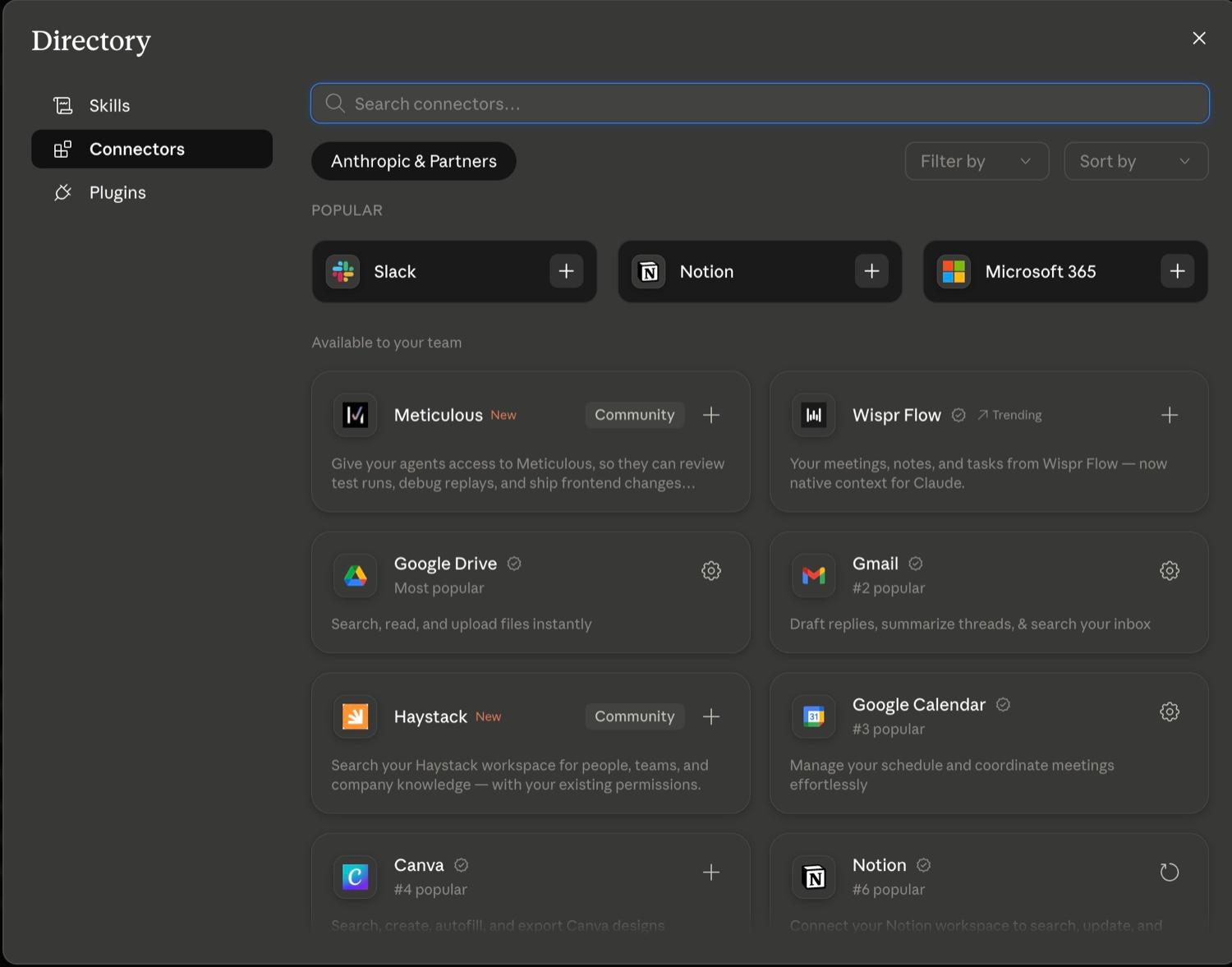Open the Google Drive connector title
The height and width of the screenshot is (967, 1232).
click(x=445, y=564)
